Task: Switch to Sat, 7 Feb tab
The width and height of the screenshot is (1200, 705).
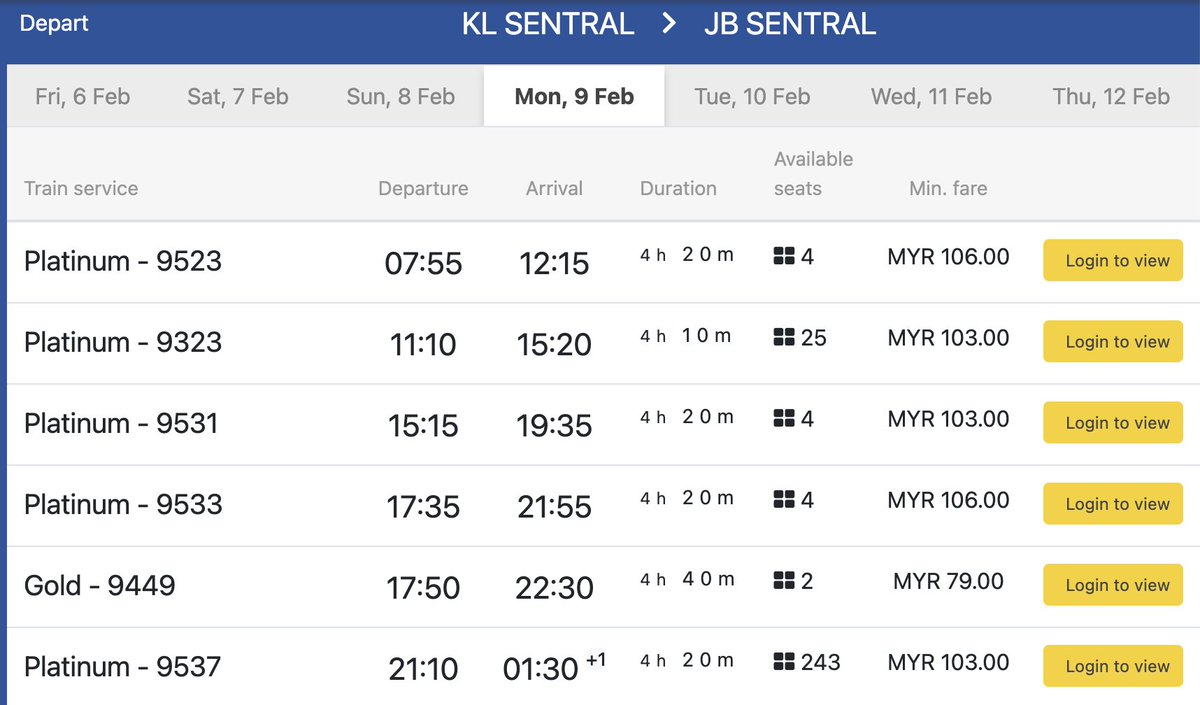Action: [x=238, y=97]
